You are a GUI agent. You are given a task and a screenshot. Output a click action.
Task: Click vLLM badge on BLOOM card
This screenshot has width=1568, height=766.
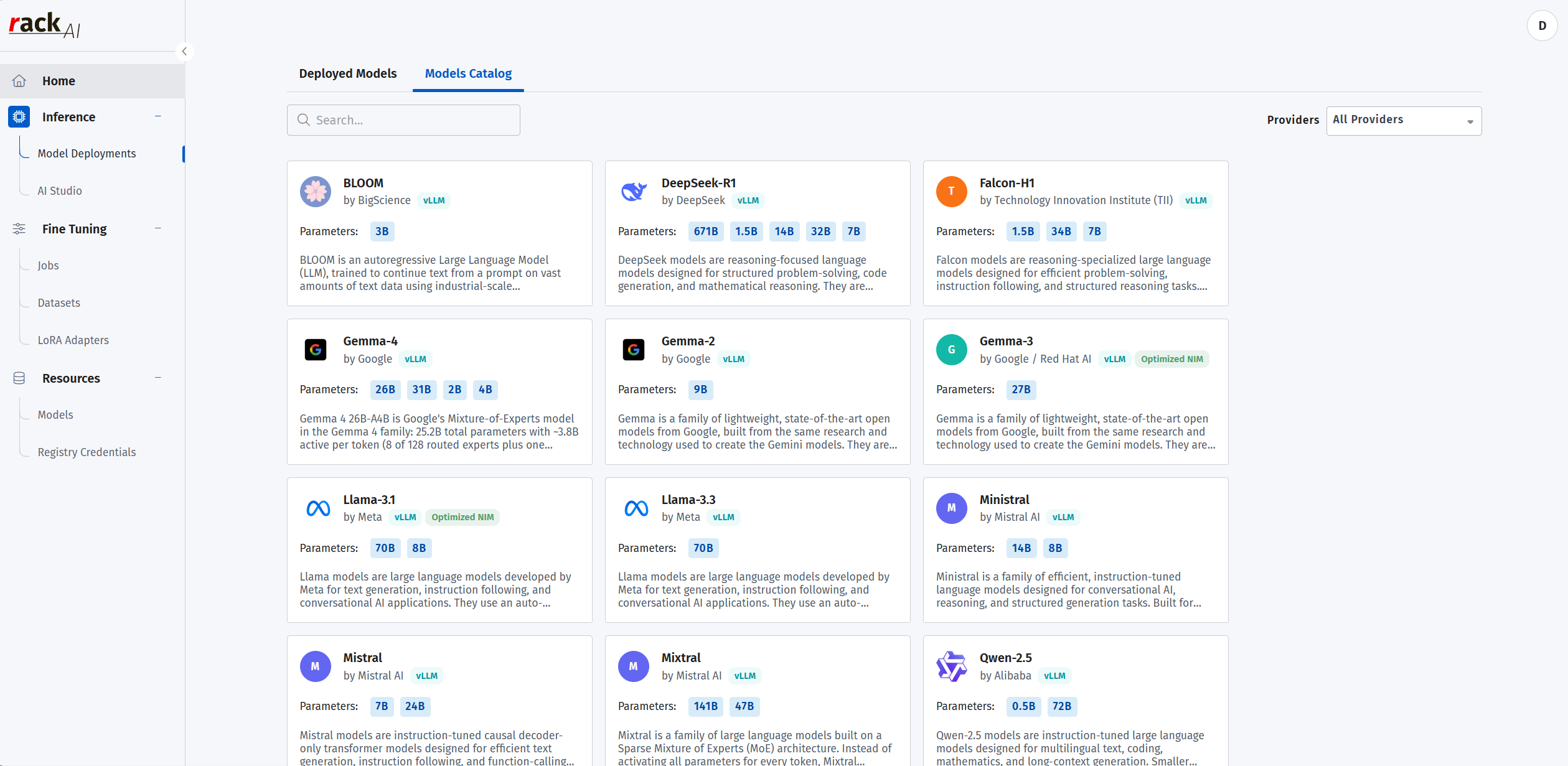(434, 200)
